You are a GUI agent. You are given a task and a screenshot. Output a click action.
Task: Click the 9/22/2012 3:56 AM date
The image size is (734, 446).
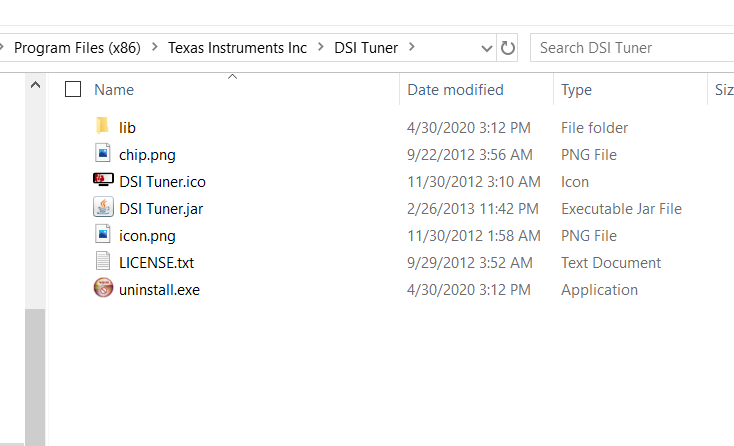click(470, 155)
